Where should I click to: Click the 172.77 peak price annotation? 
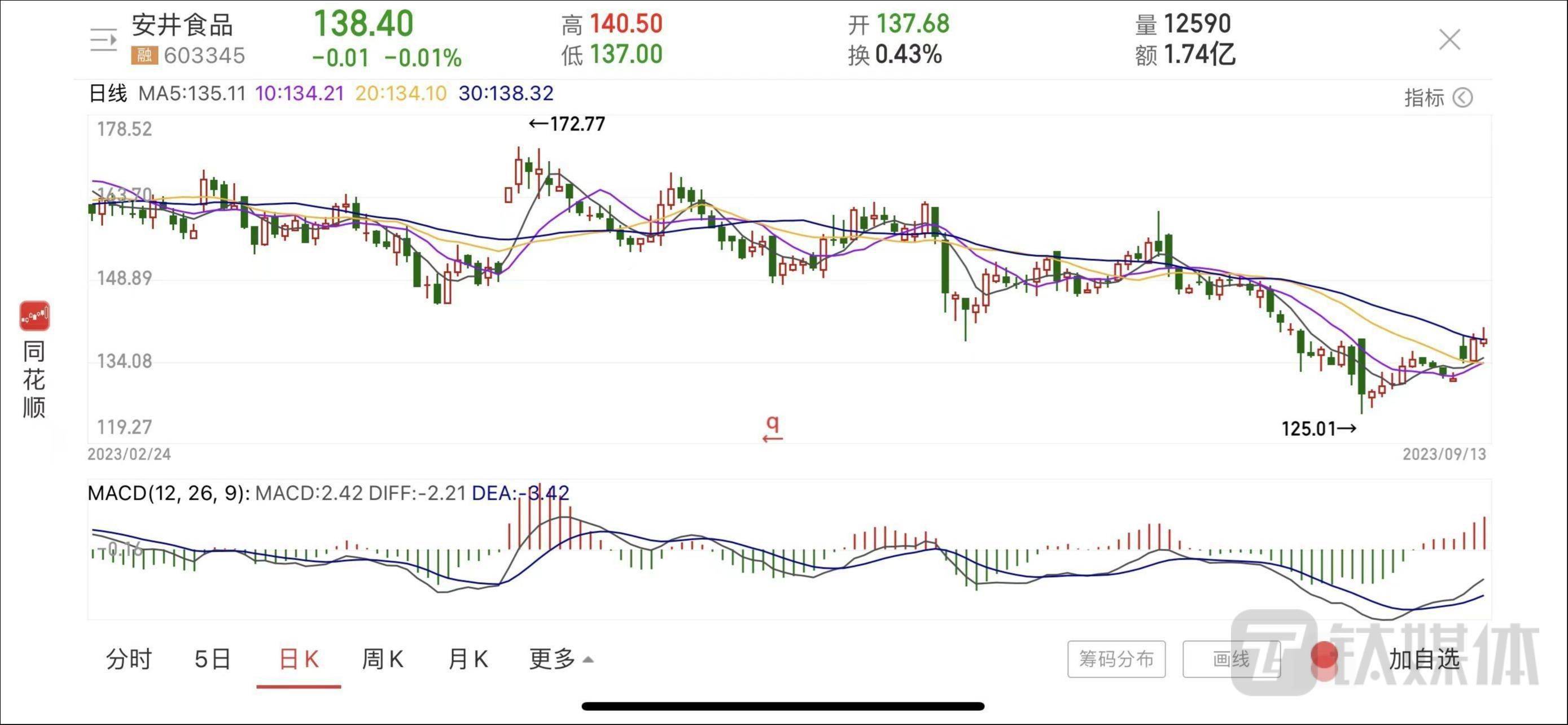[x=567, y=124]
